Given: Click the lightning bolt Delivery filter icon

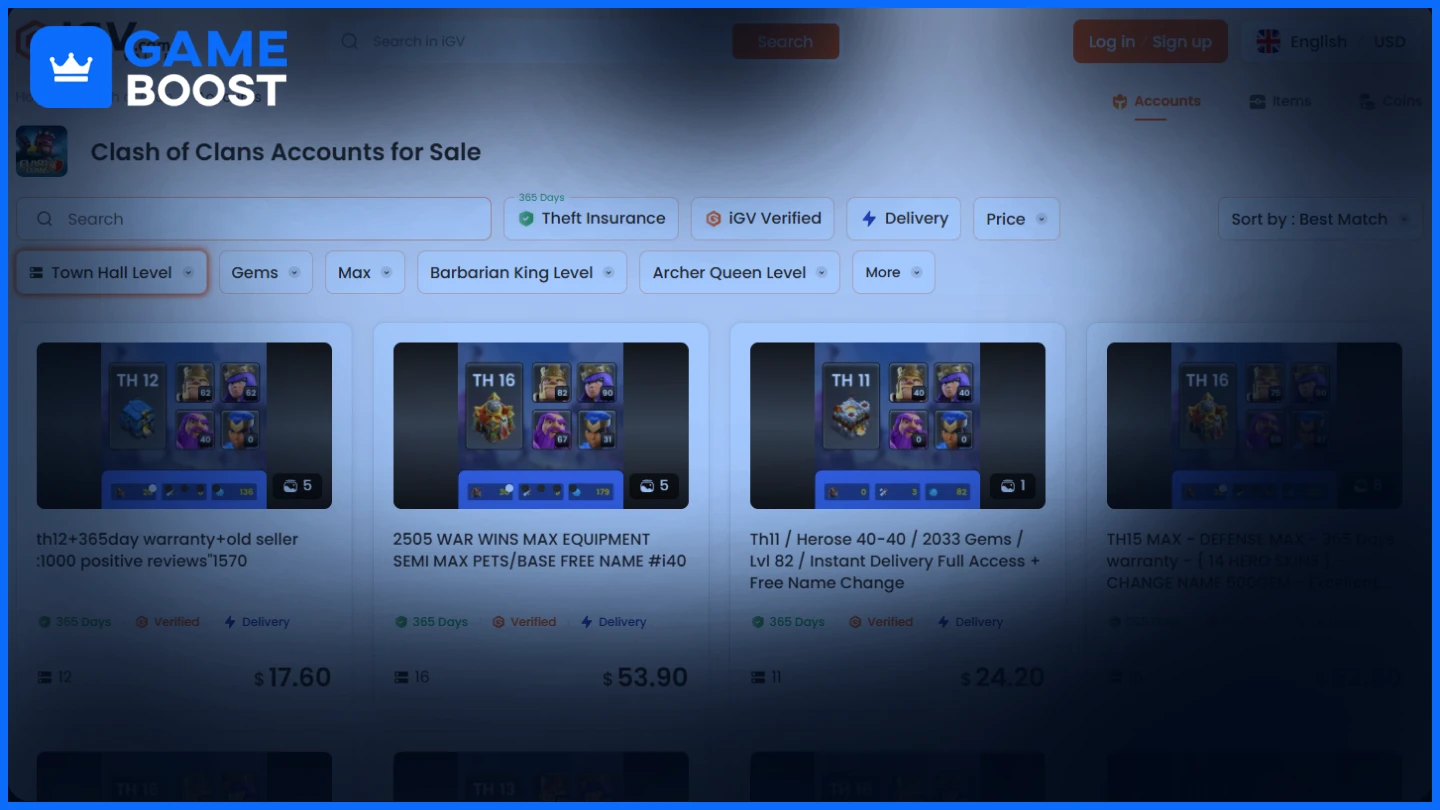Looking at the screenshot, I should [x=868, y=219].
